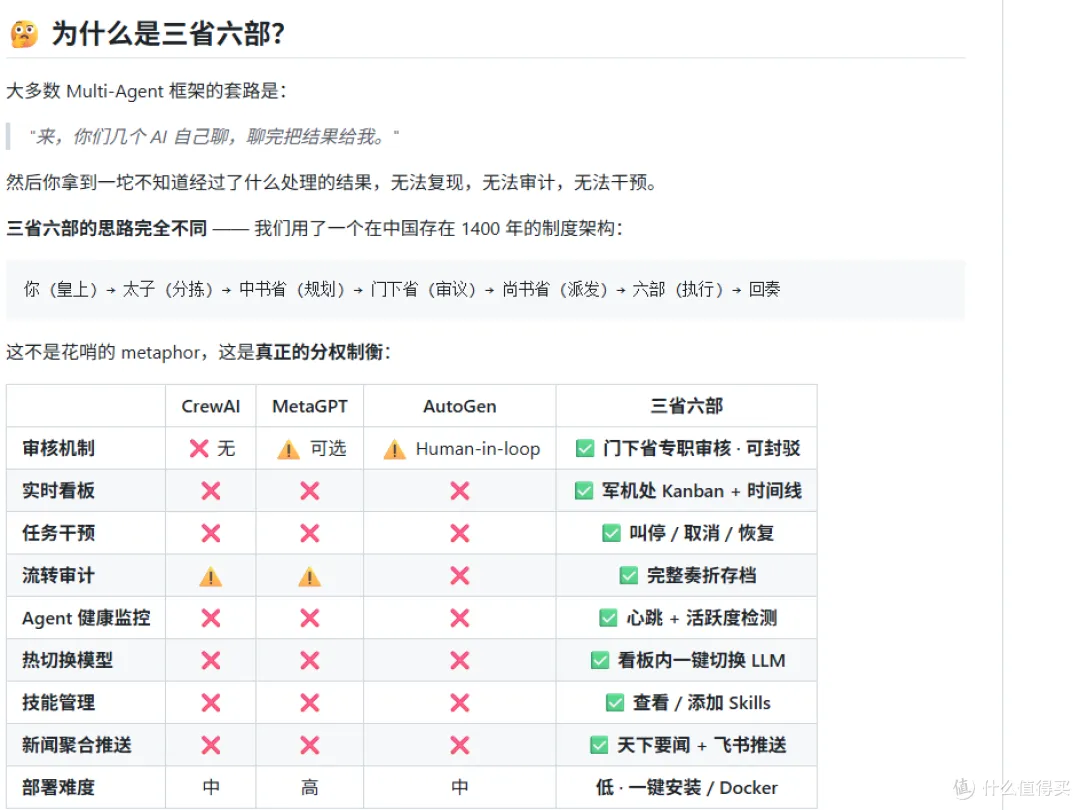Click the 中 value in AutoGen 部署难度
Viewport: 1080px width, 810px height.
pyautogui.click(x=459, y=787)
